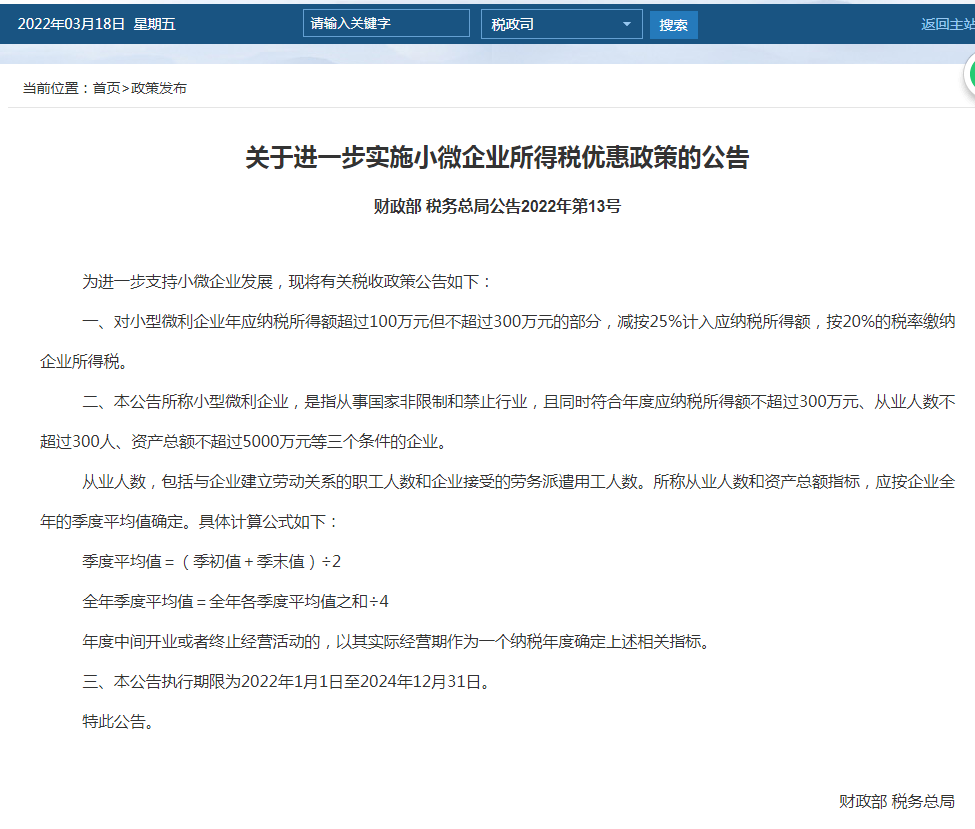Image resolution: width=975 pixels, height=829 pixels.
Task: Click the announcement title 关于进一步实施小微企业所得税优惠政策的公告
Action: [x=497, y=157]
